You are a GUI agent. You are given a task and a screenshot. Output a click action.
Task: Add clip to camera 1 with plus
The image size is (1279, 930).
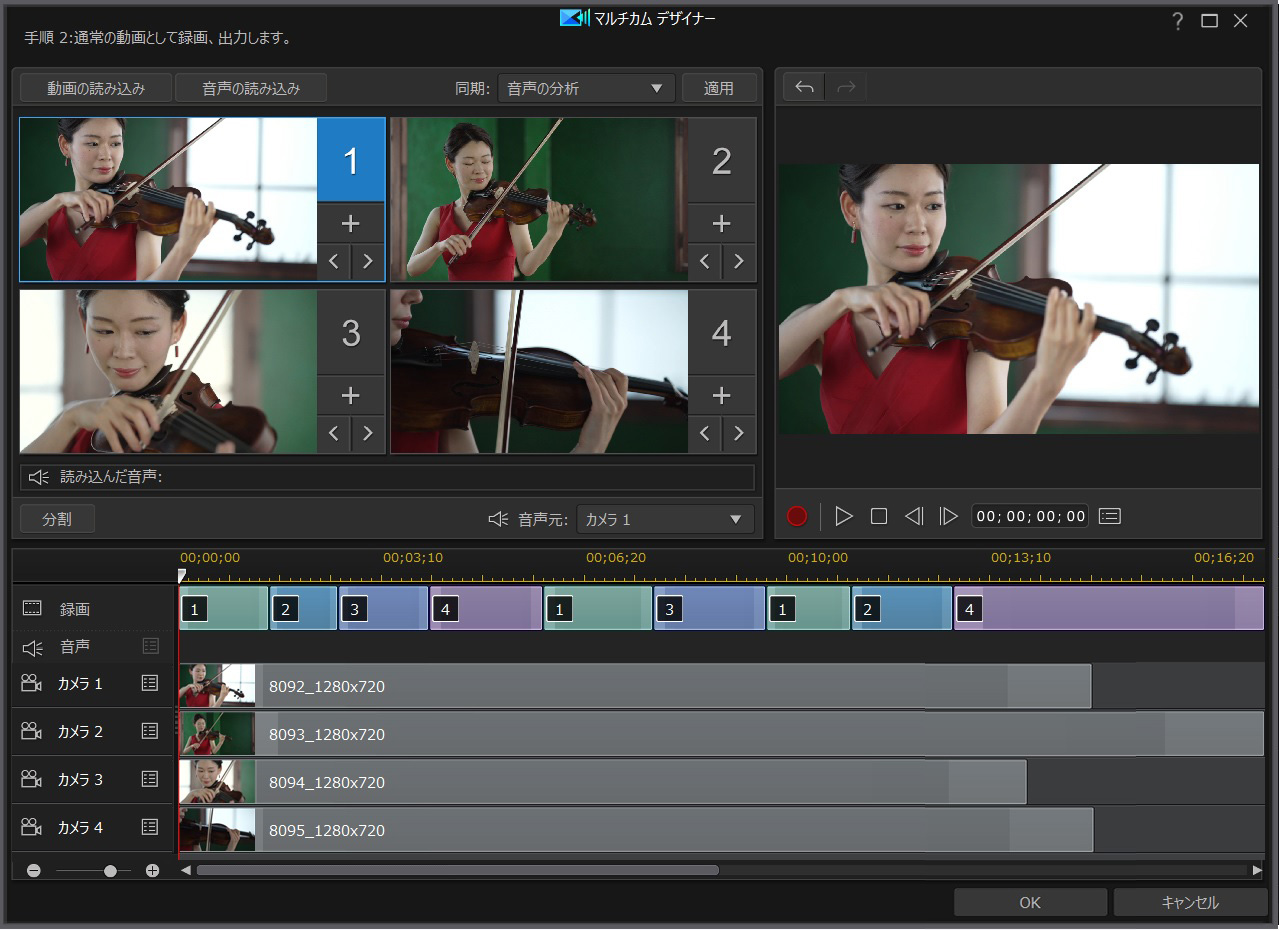[351, 222]
